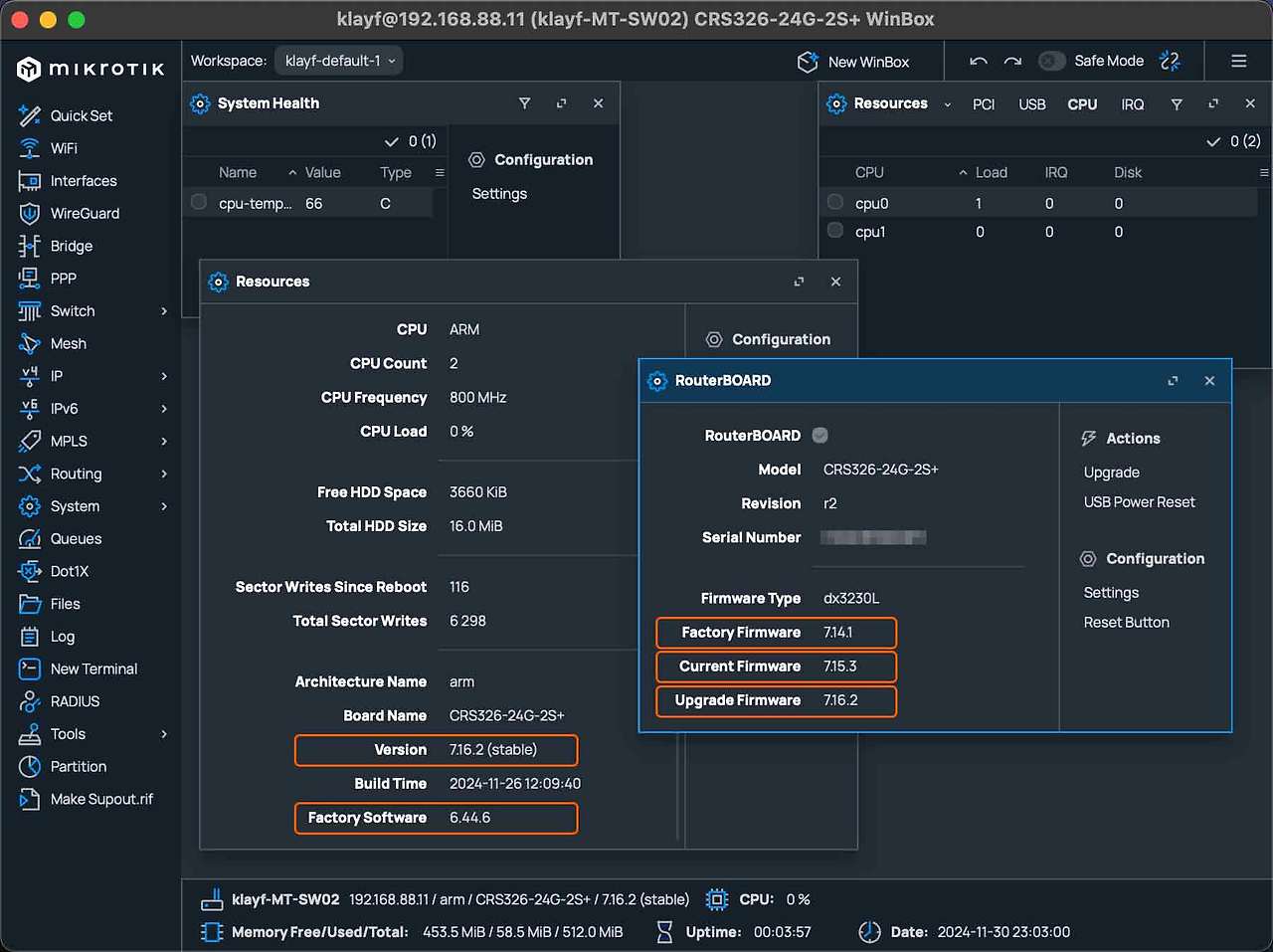Click Make Supout.rif icon

30,799
